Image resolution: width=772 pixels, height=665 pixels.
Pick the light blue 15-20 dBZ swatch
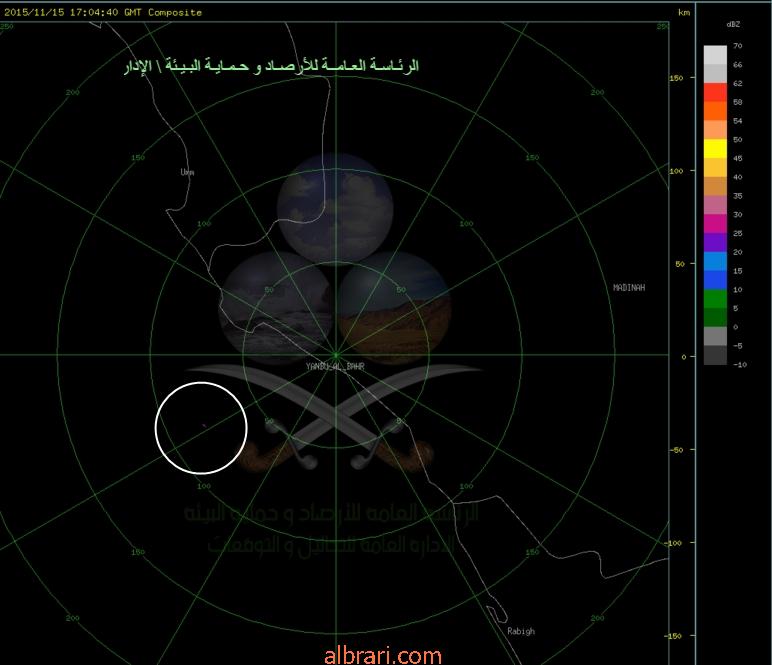pyautogui.click(x=715, y=261)
